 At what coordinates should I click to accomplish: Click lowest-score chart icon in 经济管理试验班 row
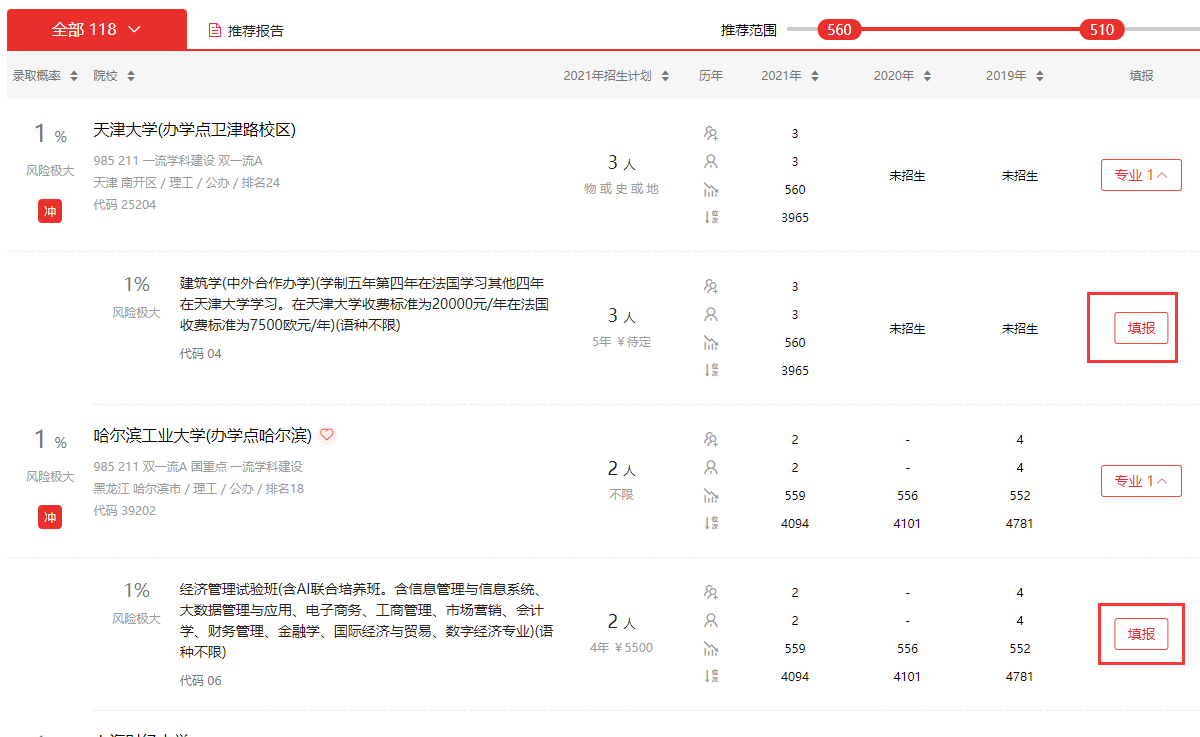coord(711,648)
